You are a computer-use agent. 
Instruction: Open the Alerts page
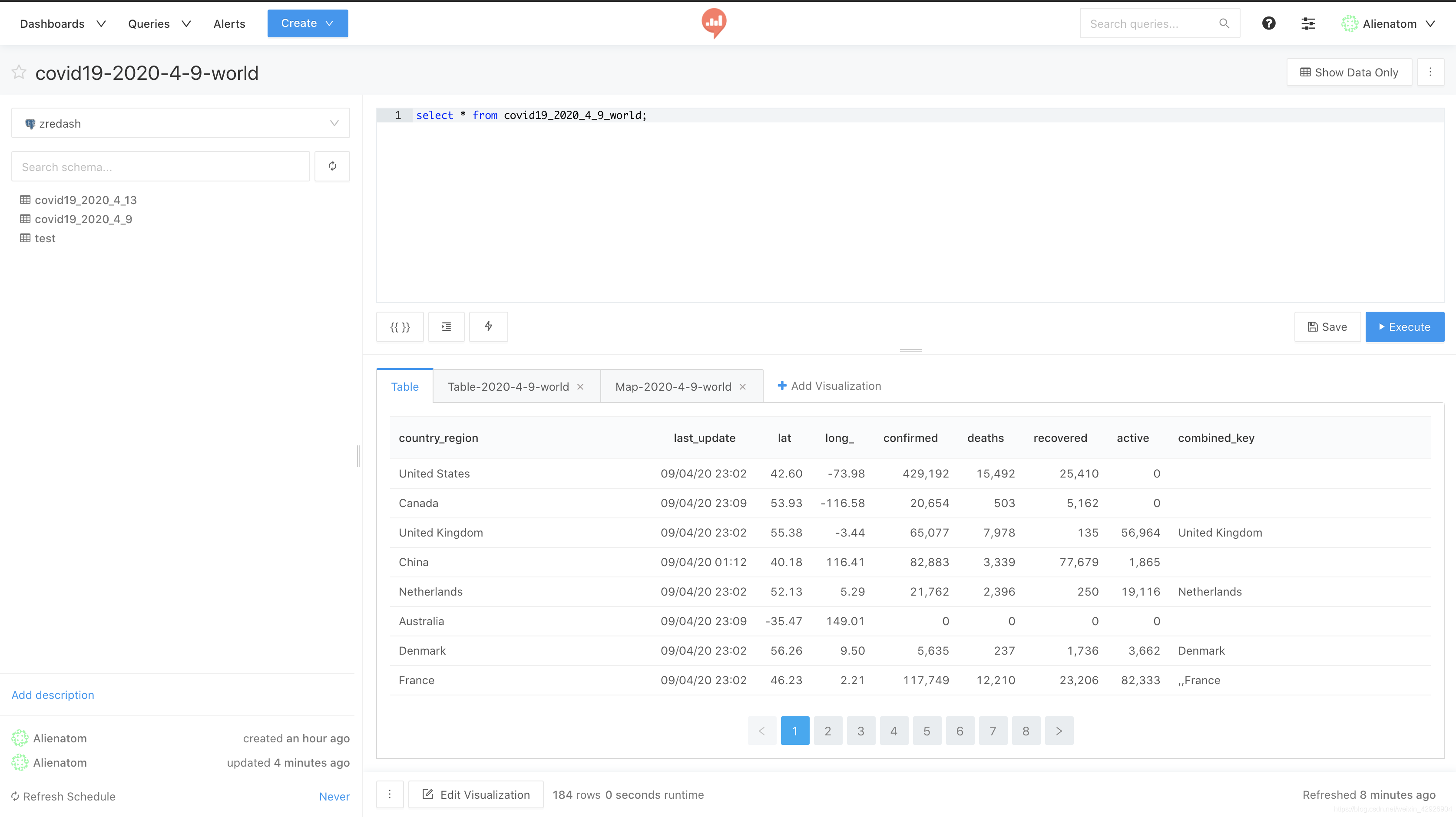[229, 24]
